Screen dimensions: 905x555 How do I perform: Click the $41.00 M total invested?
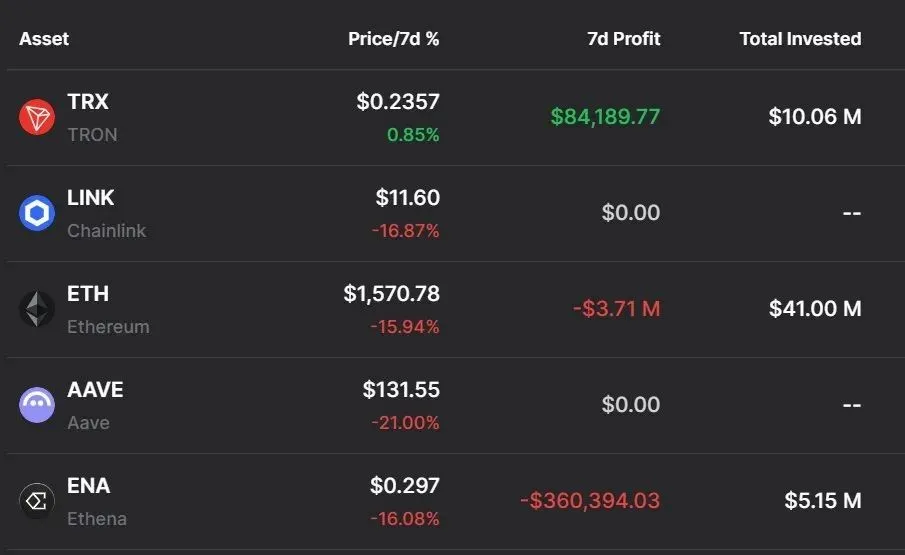pyautogui.click(x=815, y=309)
